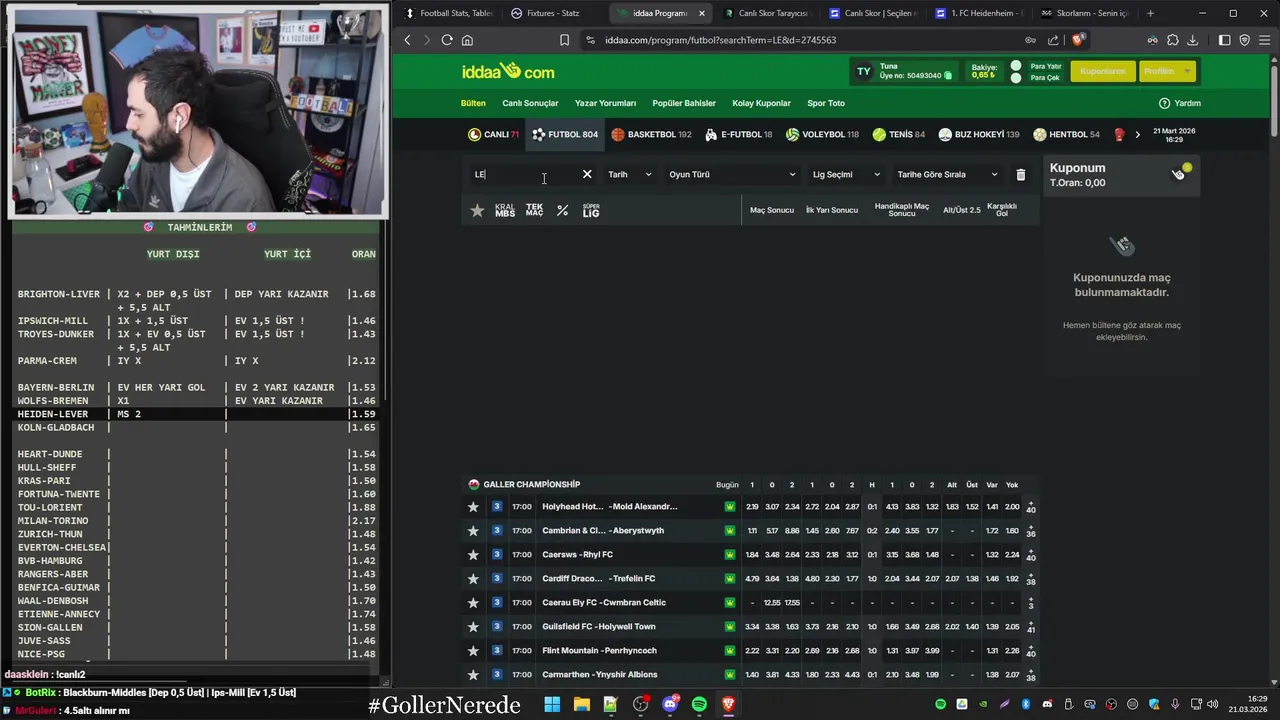Open the Lig Seçimi dropdown

(x=846, y=174)
